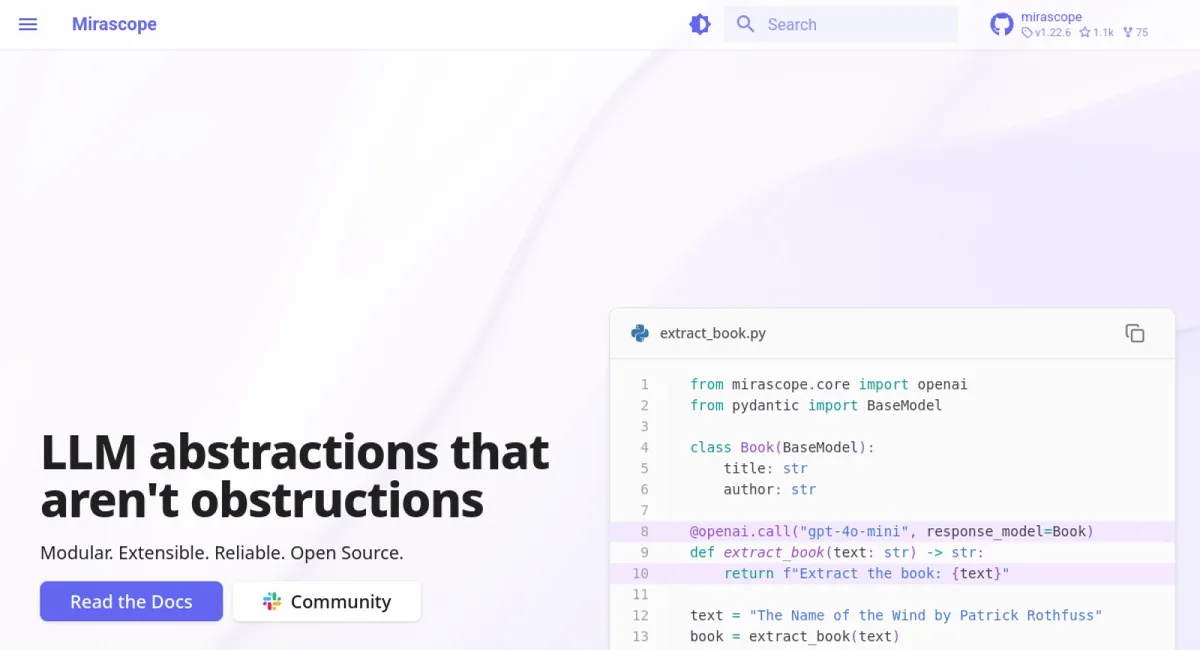Viewport: 1200px width, 650px height.
Task: Click the 75 forks count
Action: click(1135, 32)
